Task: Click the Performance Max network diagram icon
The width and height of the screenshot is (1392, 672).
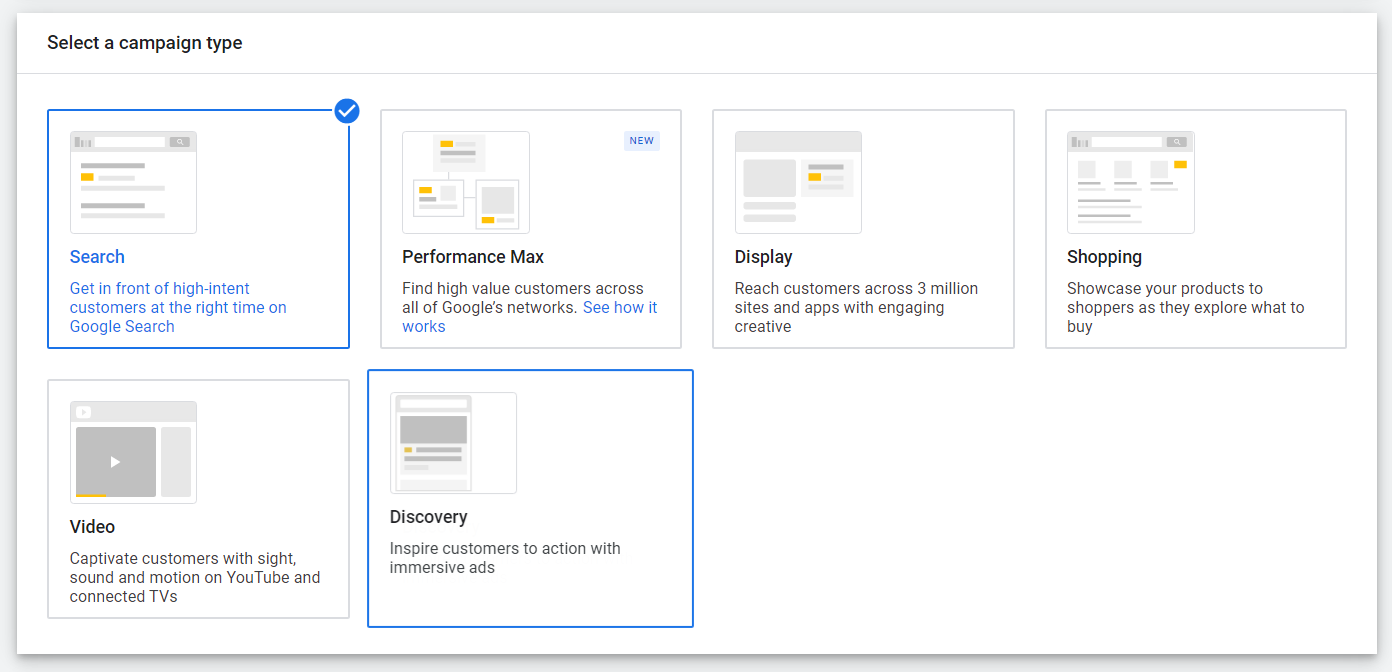Action: click(x=465, y=182)
